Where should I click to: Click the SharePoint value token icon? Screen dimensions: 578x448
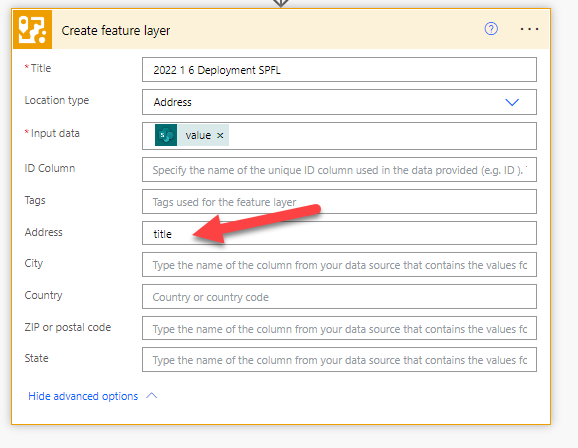(x=166, y=135)
